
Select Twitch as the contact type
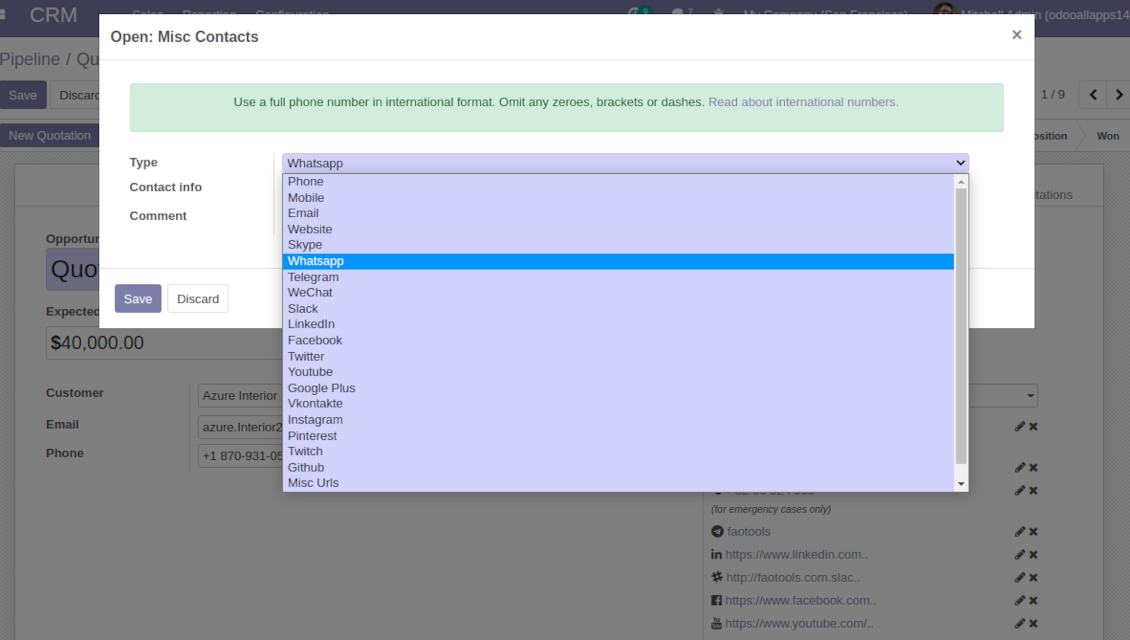point(618,451)
